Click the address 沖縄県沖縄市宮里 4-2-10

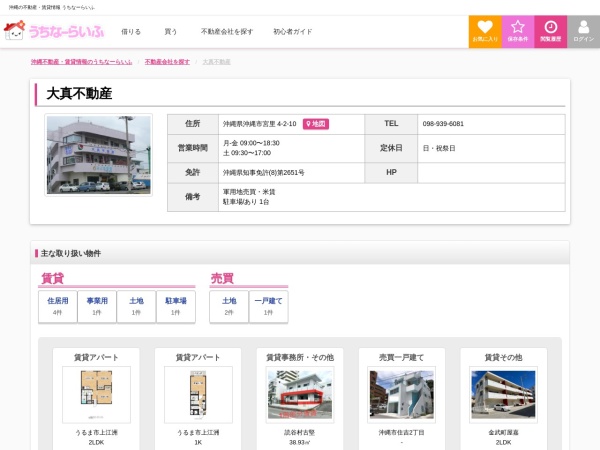pos(260,124)
